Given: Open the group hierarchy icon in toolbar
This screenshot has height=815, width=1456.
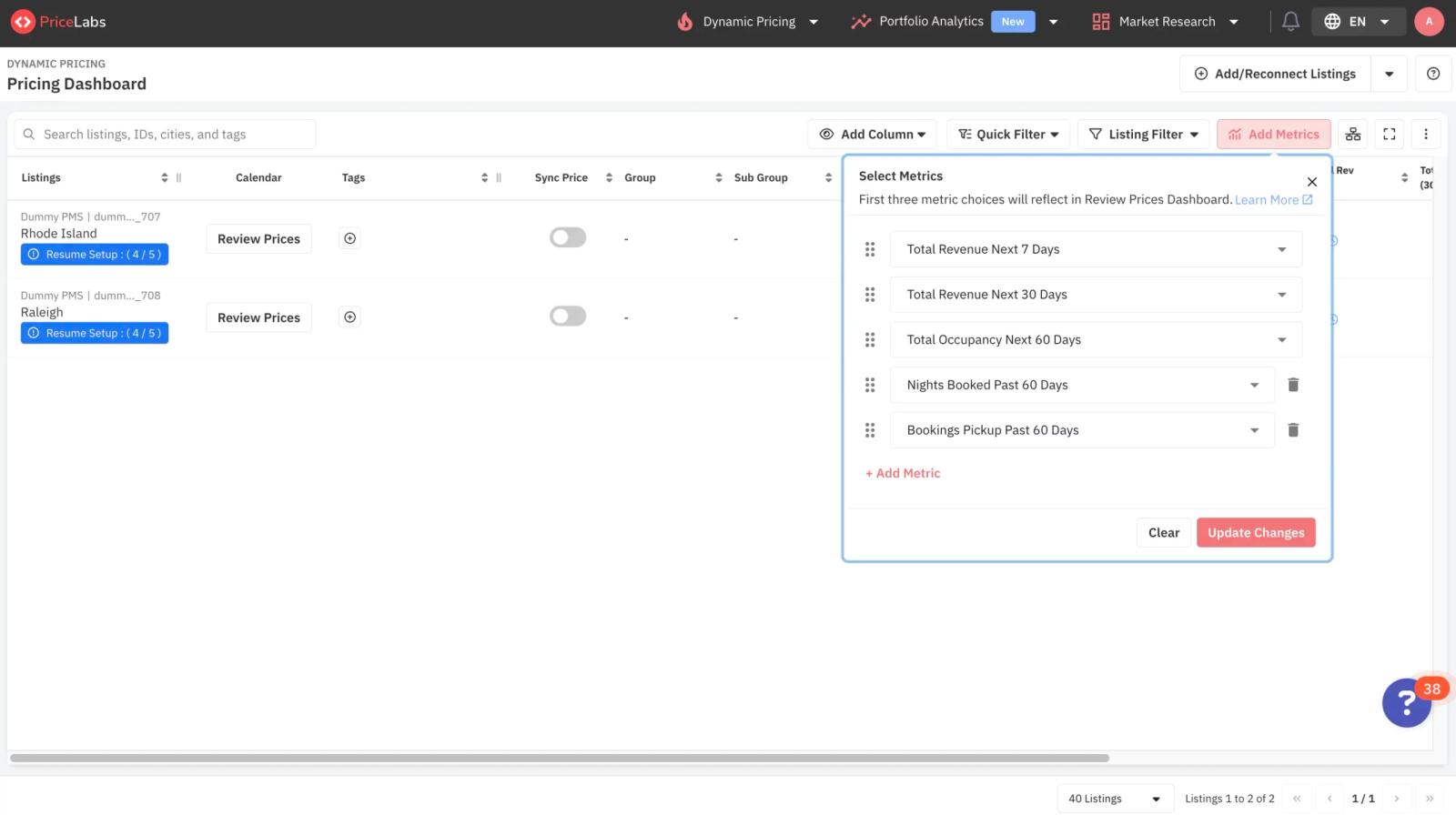Looking at the screenshot, I should (x=1353, y=135).
